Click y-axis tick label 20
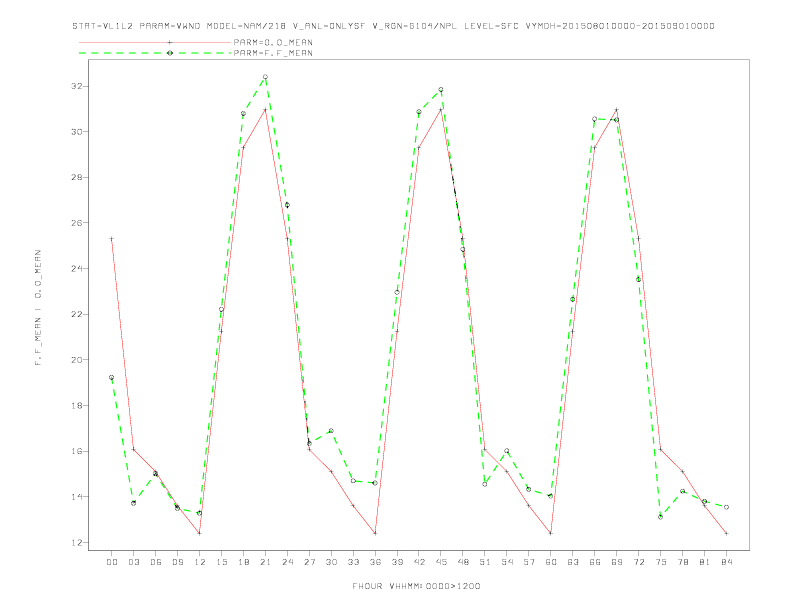Viewport: 792px width, 612px height. click(x=76, y=360)
